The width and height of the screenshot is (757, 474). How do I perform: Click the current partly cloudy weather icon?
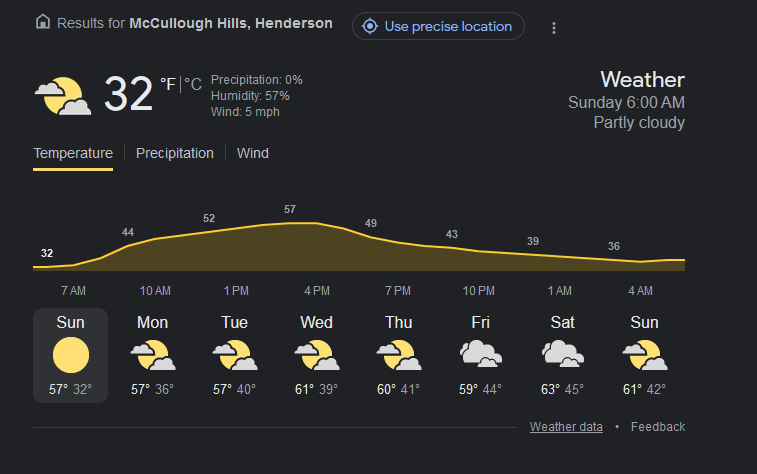(63, 96)
